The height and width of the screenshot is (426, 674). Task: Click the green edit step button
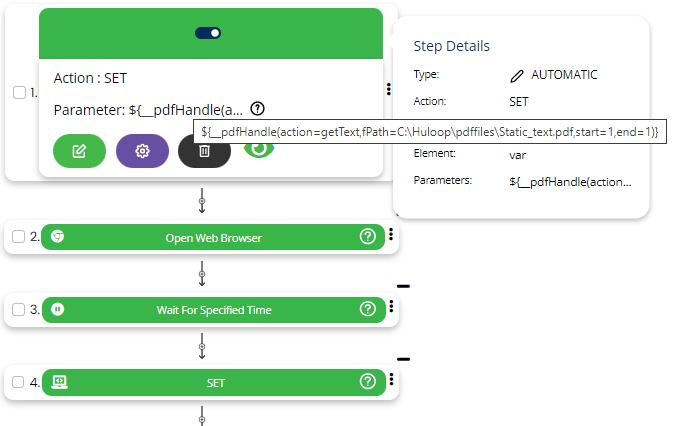click(x=79, y=151)
